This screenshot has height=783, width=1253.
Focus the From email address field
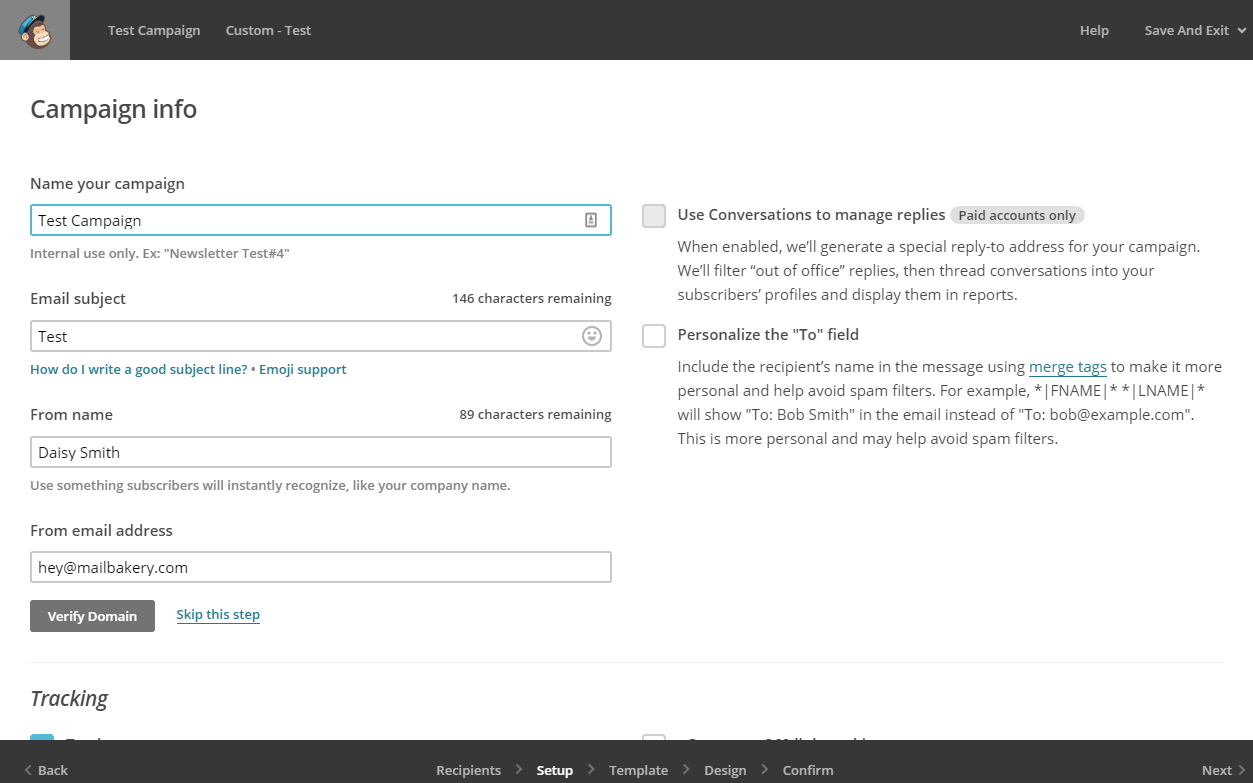coord(320,567)
